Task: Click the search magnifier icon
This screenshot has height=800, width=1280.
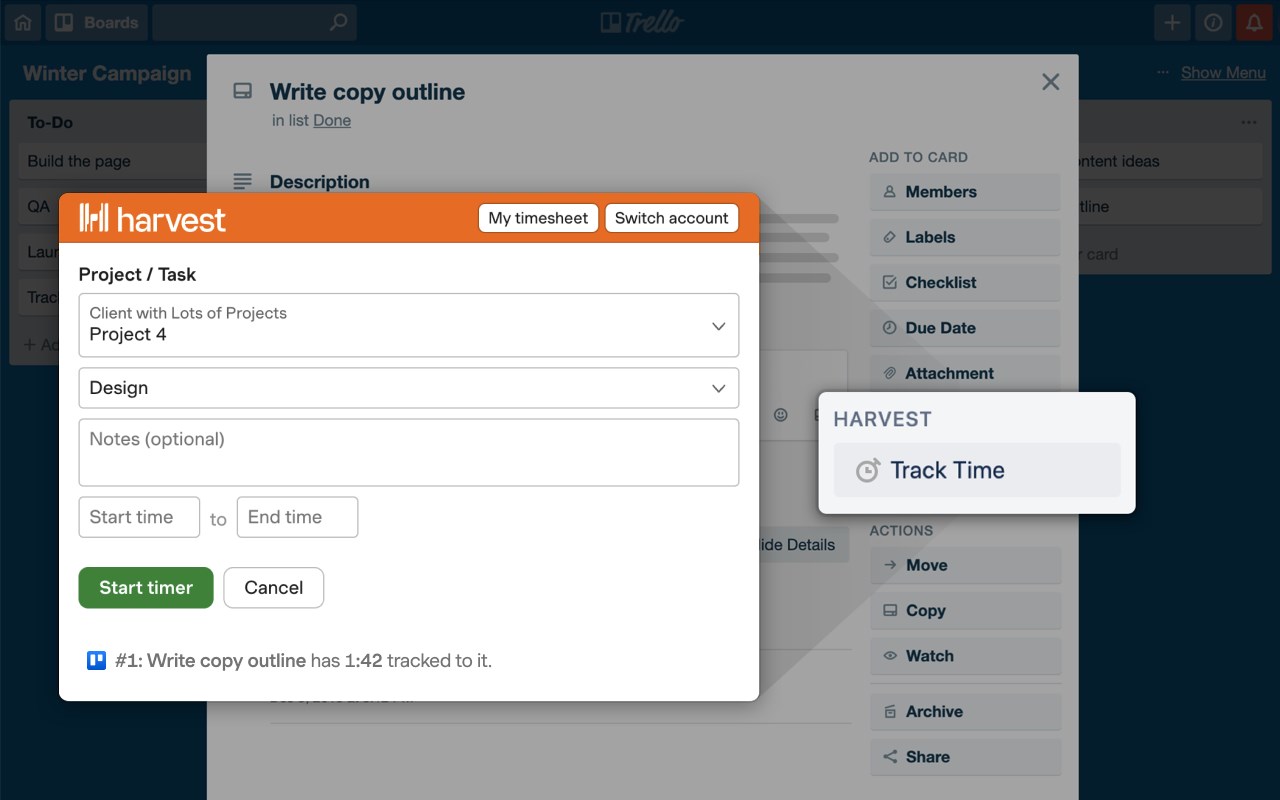Action: [x=339, y=22]
